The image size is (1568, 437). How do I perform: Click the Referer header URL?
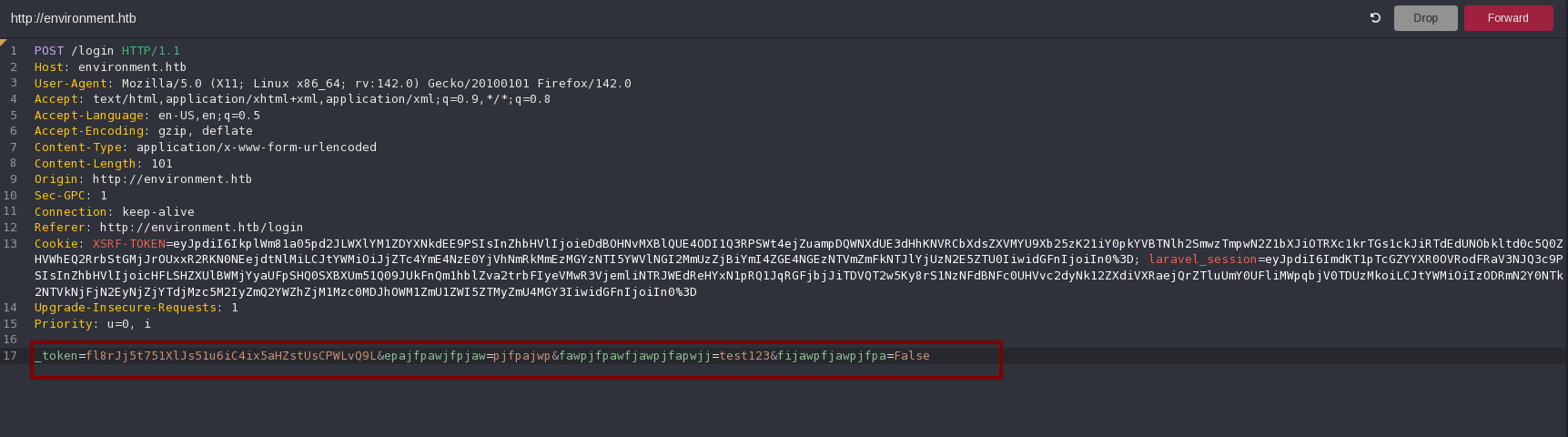point(201,228)
